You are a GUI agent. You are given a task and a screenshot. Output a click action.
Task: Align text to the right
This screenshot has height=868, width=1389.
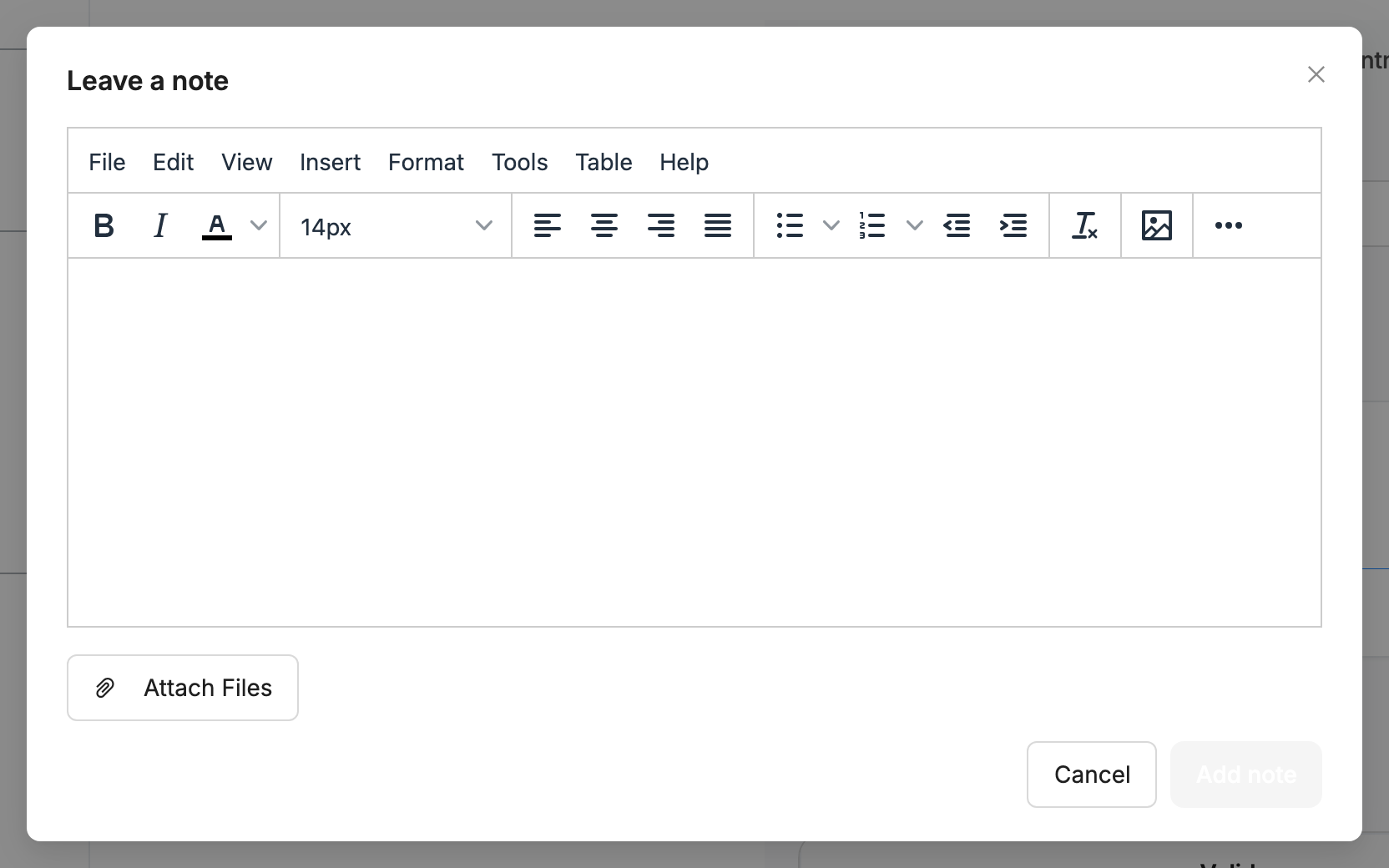click(x=661, y=225)
